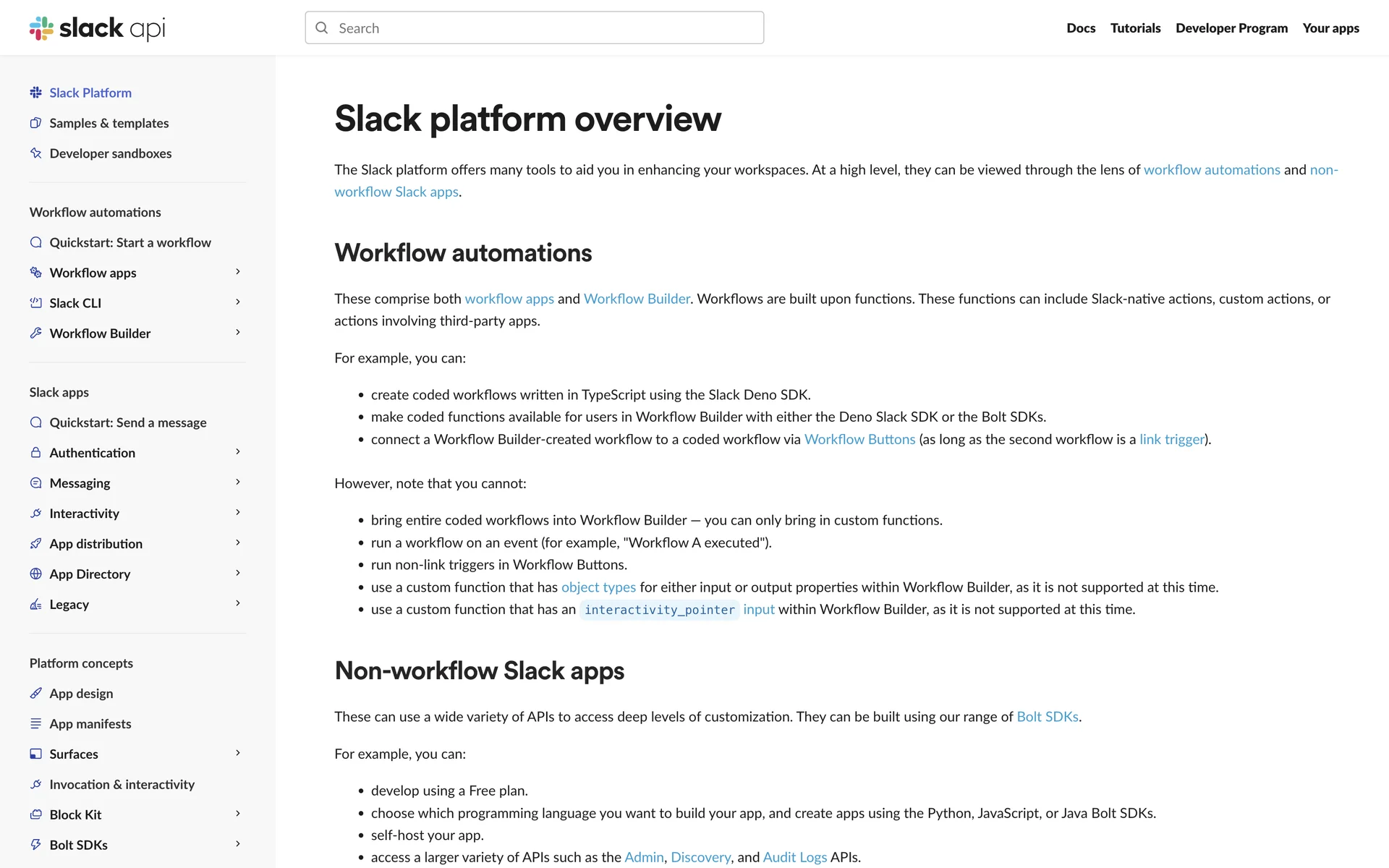The height and width of the screenshot is (868, 1389).
Task: Click the Block Kit icon in sidebar
Action: pos(35,814)
